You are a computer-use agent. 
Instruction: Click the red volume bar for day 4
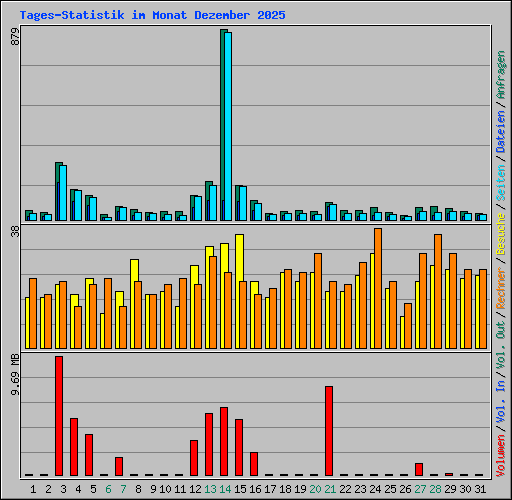coord(74,447)
